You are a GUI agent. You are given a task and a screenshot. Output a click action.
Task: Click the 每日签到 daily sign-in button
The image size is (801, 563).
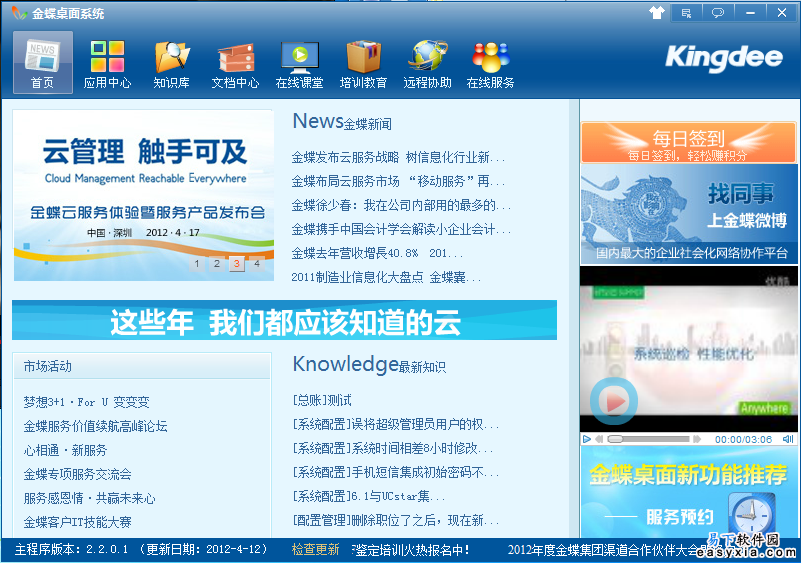coord(688,142)
